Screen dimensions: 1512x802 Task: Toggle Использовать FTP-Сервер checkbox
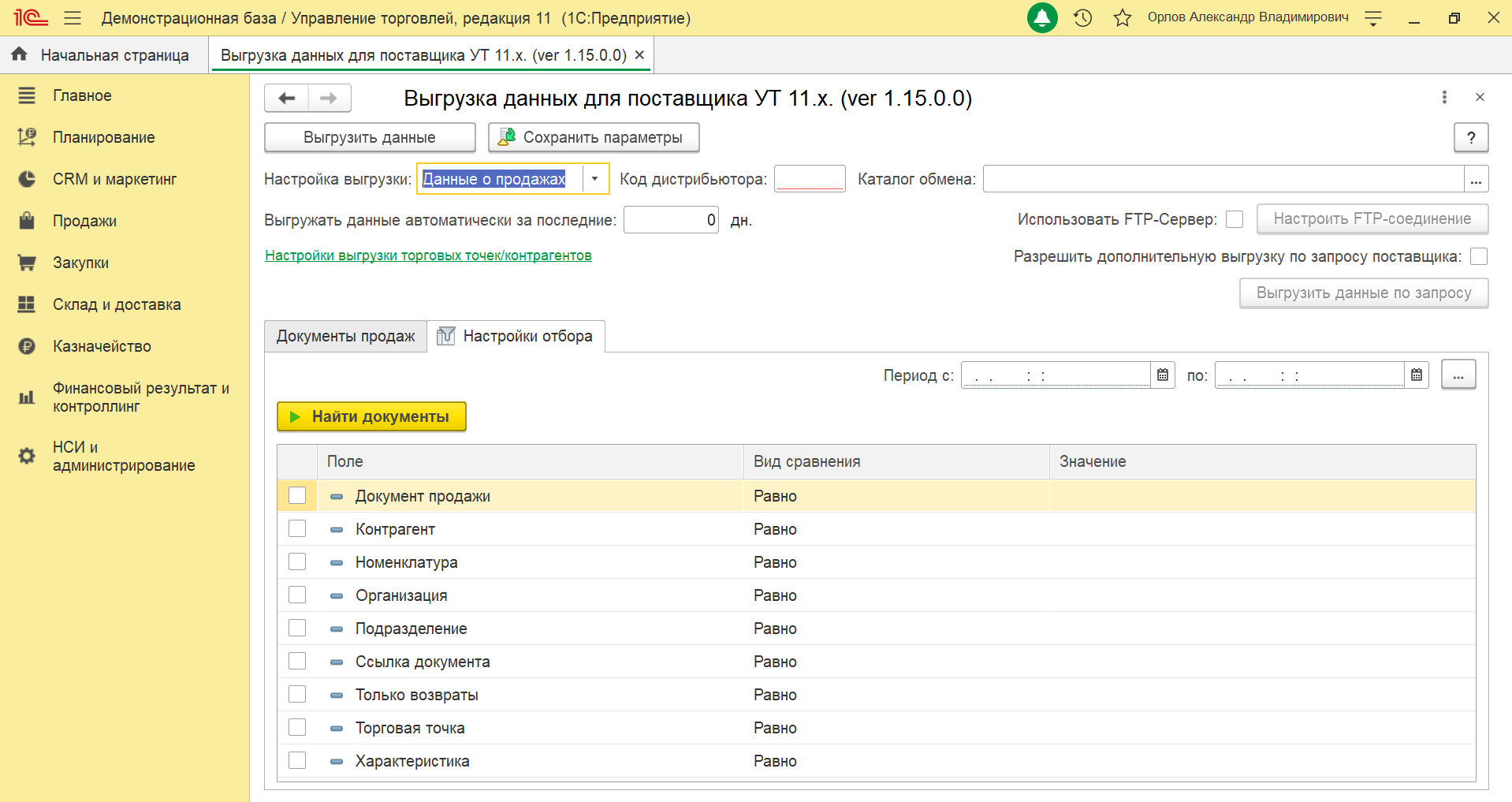click(1235, 219)
